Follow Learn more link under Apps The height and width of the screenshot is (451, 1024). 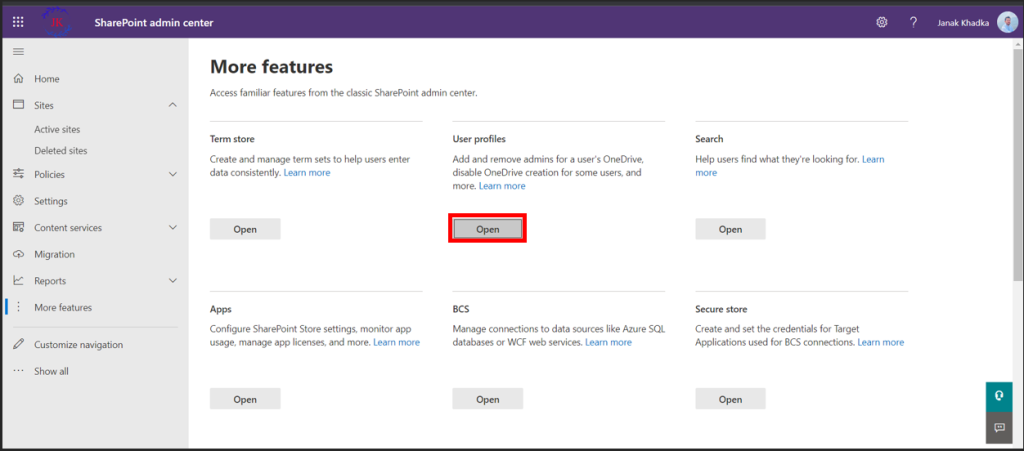pos(396,343)
